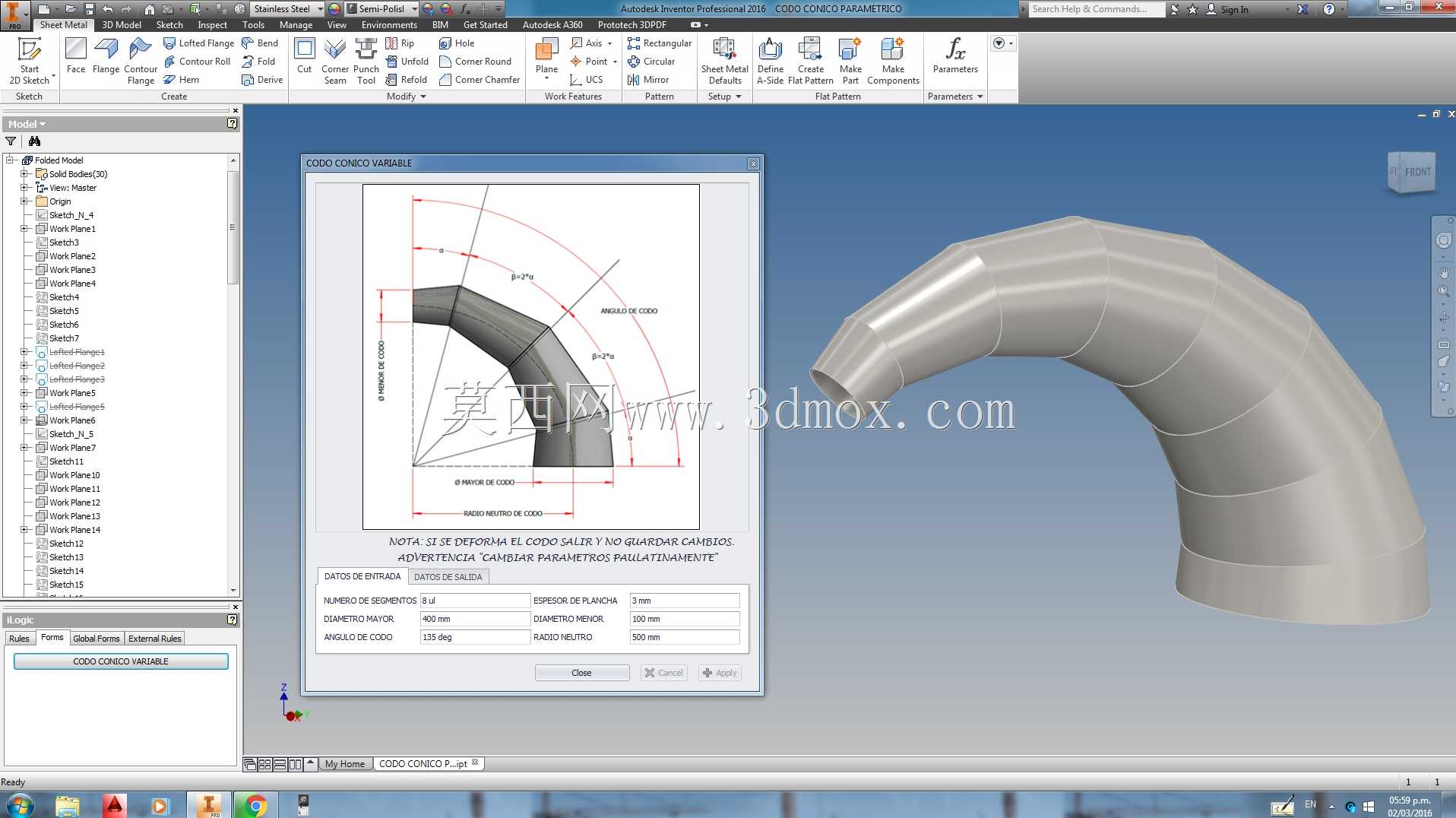Screen dimensions: 1456x818
Task: Expand the Axis dropdown arrow
Action: coord(609,43)
